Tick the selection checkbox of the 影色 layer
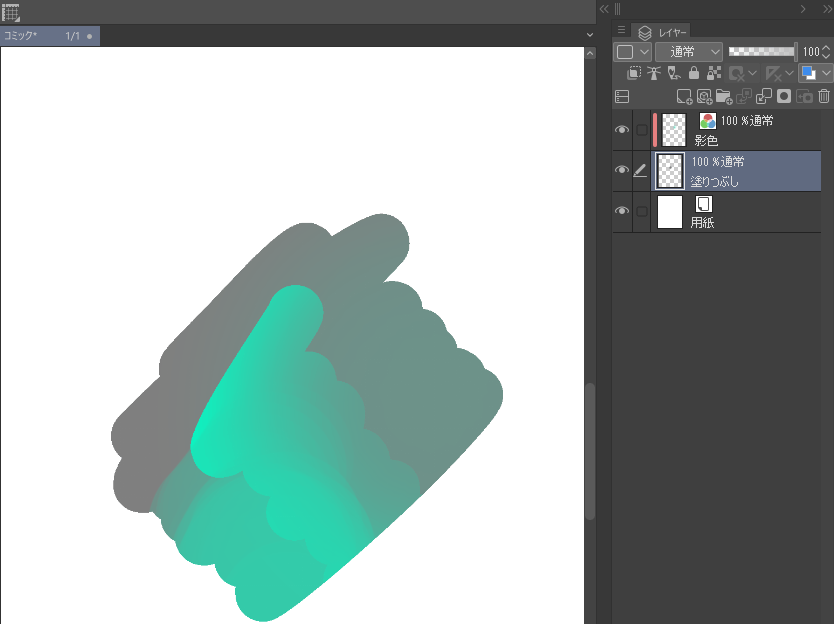Viewport: 834px width, 624px height. point(642,130)
